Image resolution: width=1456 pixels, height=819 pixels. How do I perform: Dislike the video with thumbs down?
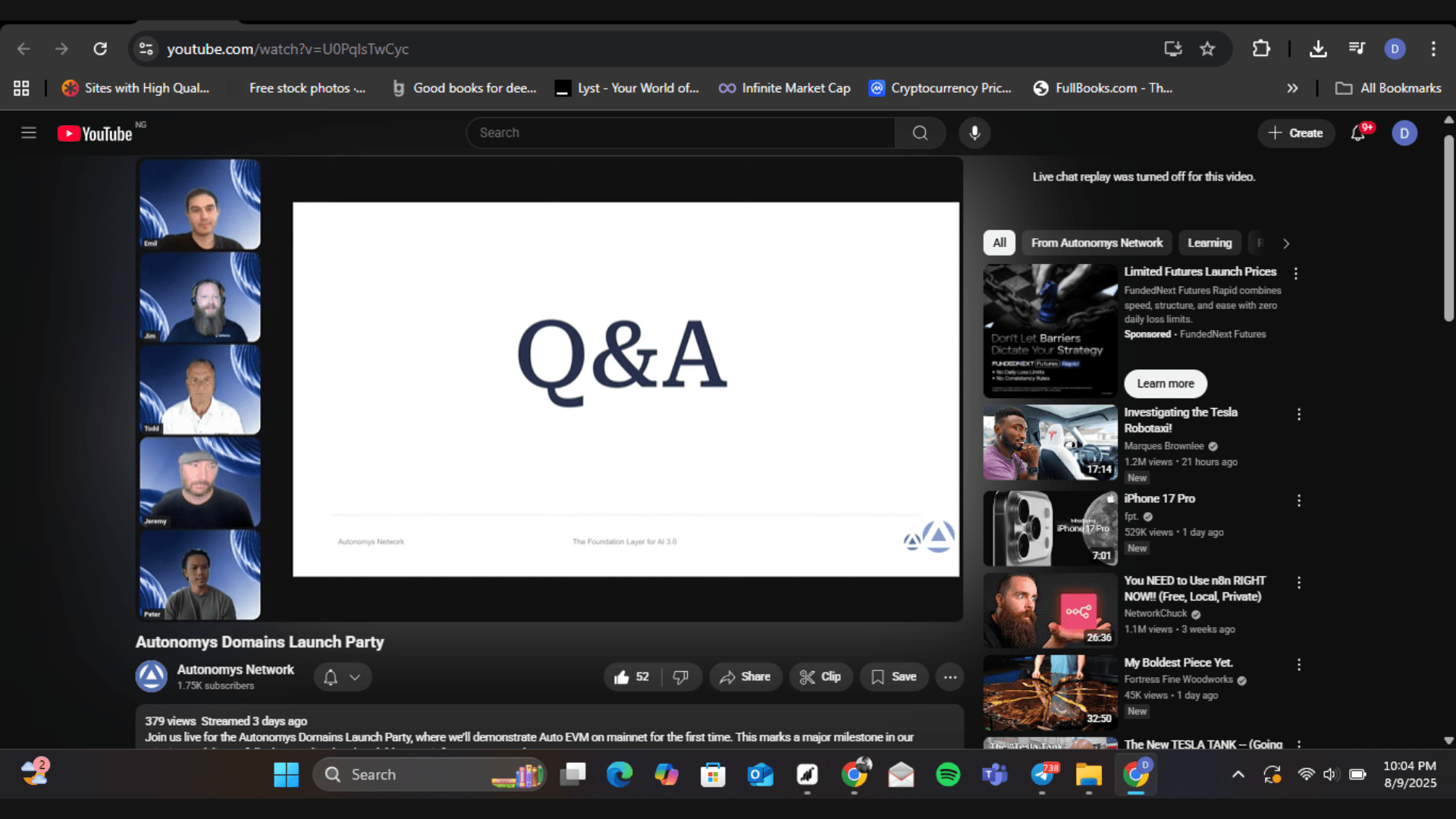click(x=681, y=676)
